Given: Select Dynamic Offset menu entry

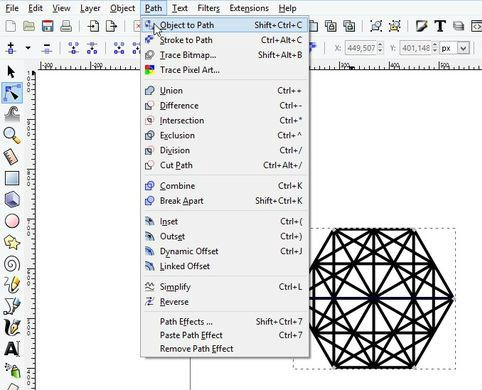Looking at the screenshot, I should point(225,251).
